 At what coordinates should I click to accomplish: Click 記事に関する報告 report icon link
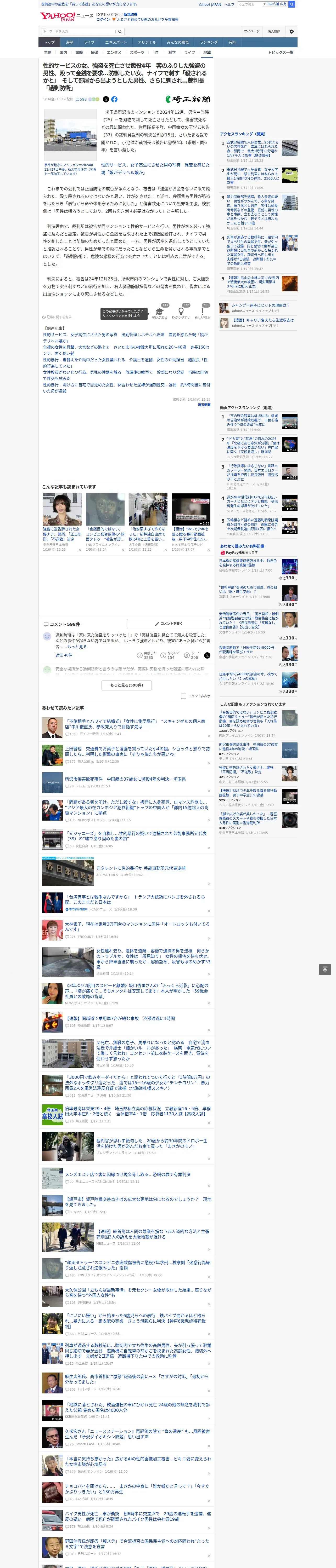57,317
